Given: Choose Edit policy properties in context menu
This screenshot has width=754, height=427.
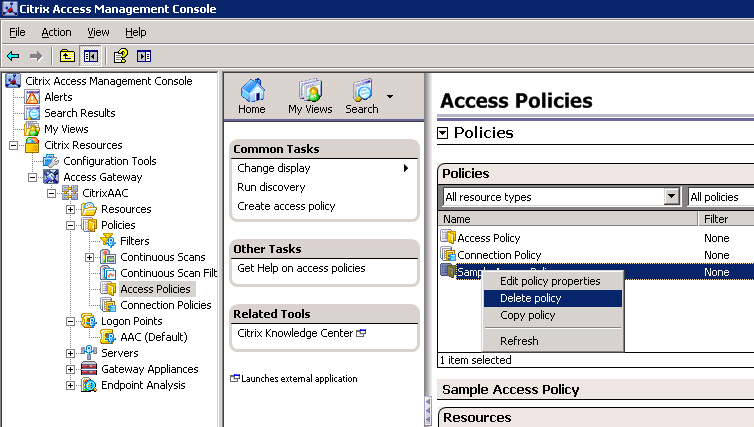Looking at the screenshot, I should point(553,281).
